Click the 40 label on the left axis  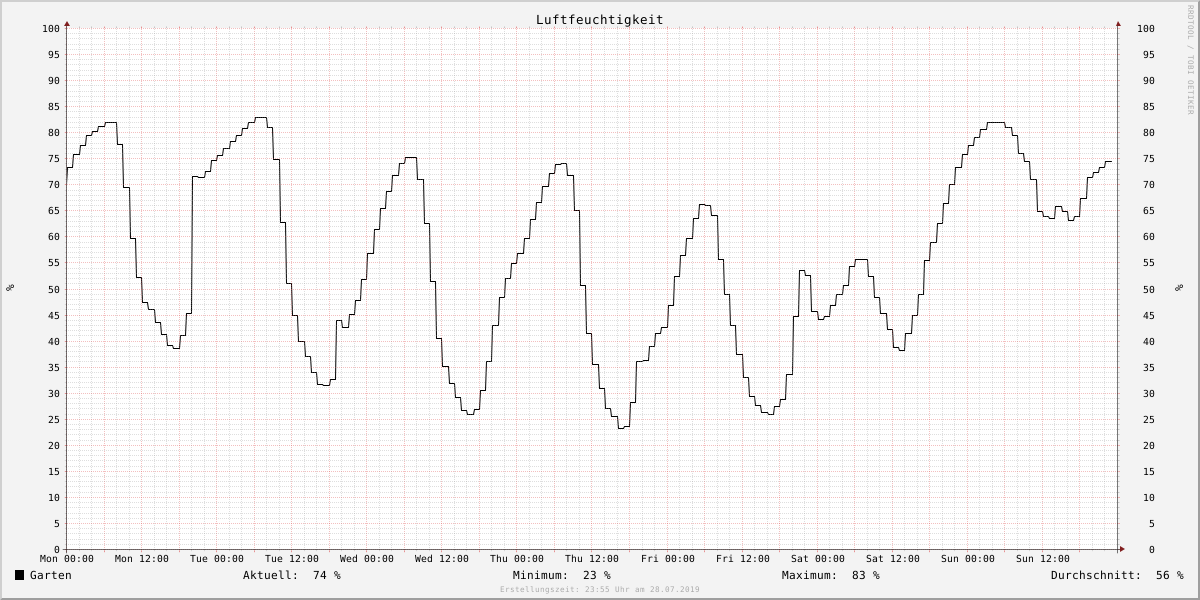click(54, 341)
